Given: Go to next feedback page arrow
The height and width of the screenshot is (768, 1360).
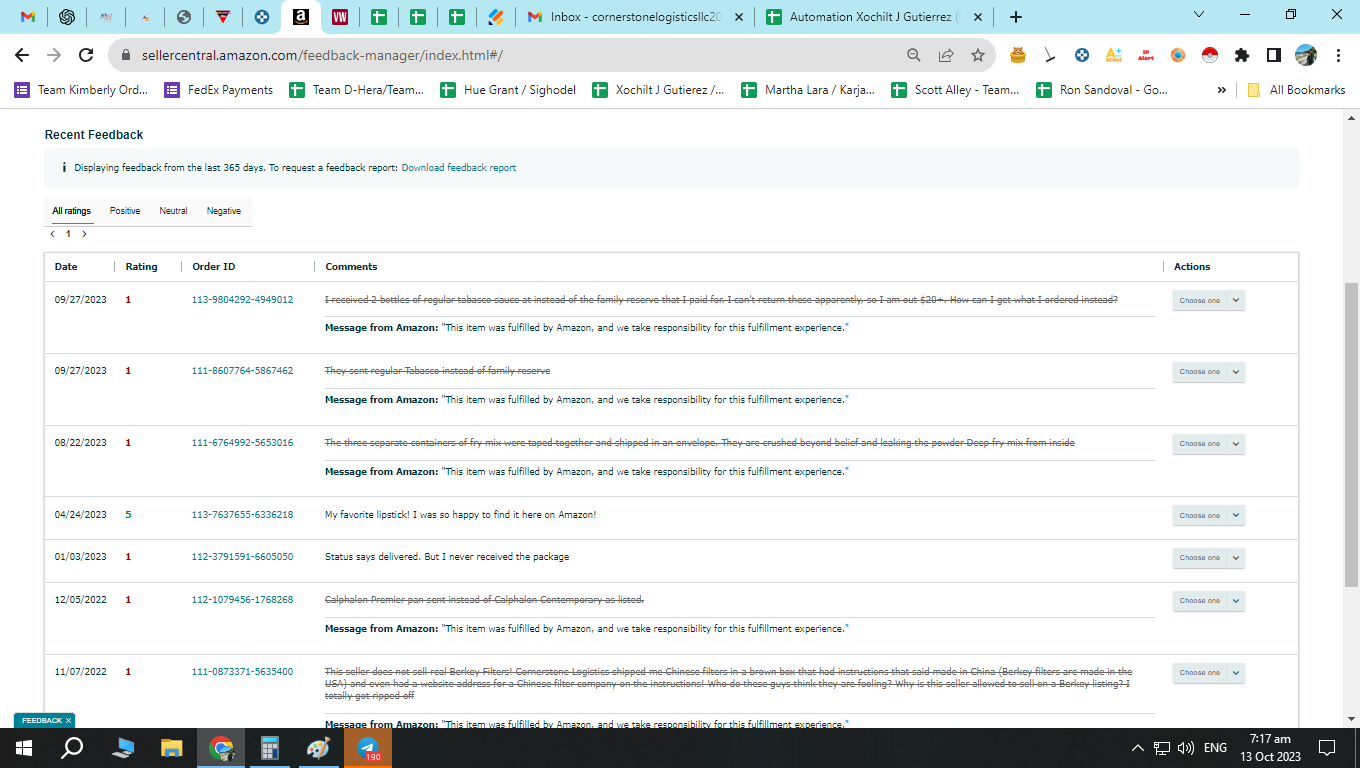Looking at the screenshot, I should click(x=84, y=234).
